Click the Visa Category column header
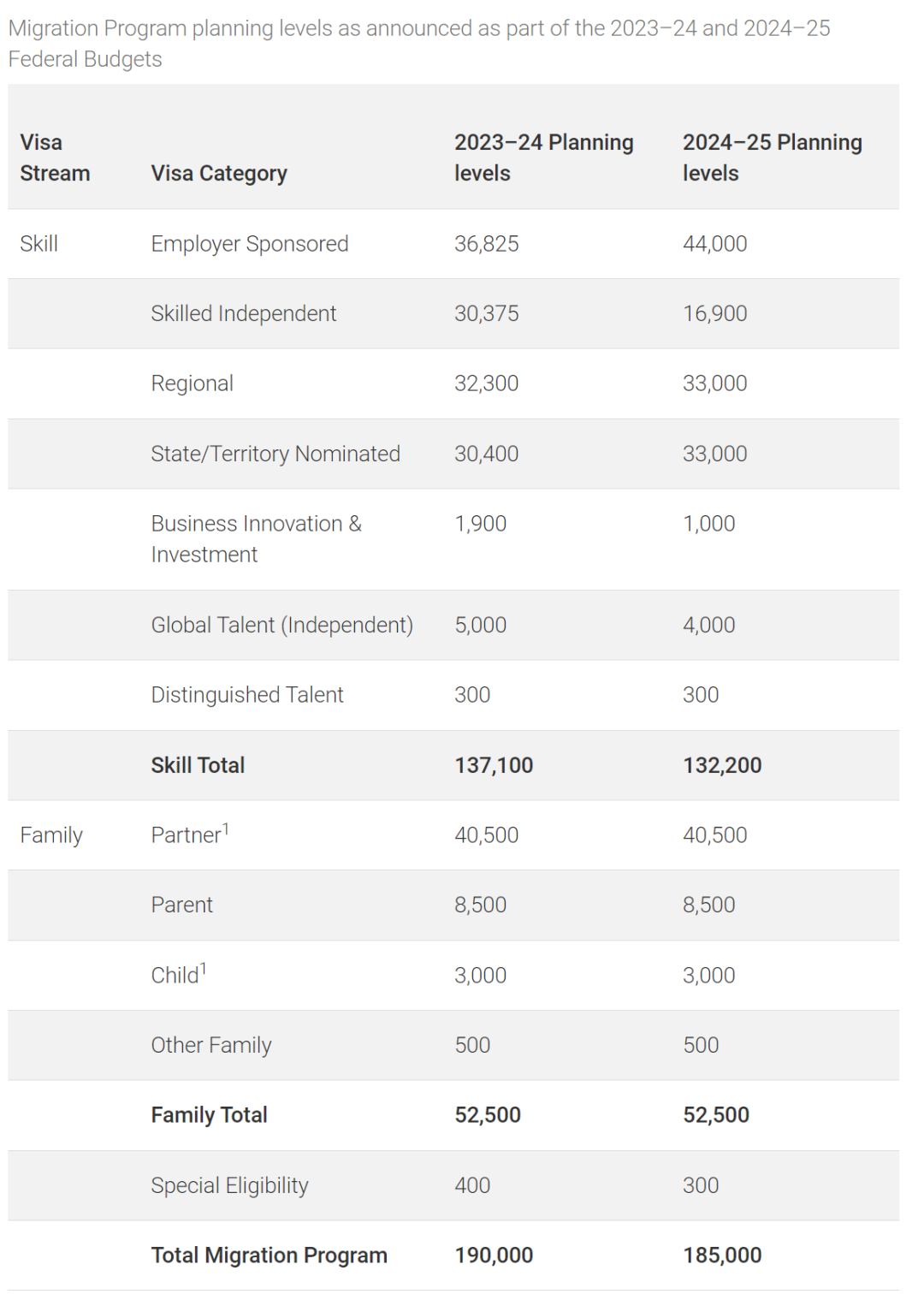 (x=219, y=174)
